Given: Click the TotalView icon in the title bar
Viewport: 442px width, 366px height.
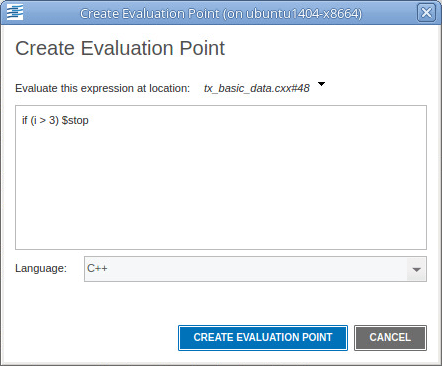Looking at the screenshot, I should tap(15, 13).
